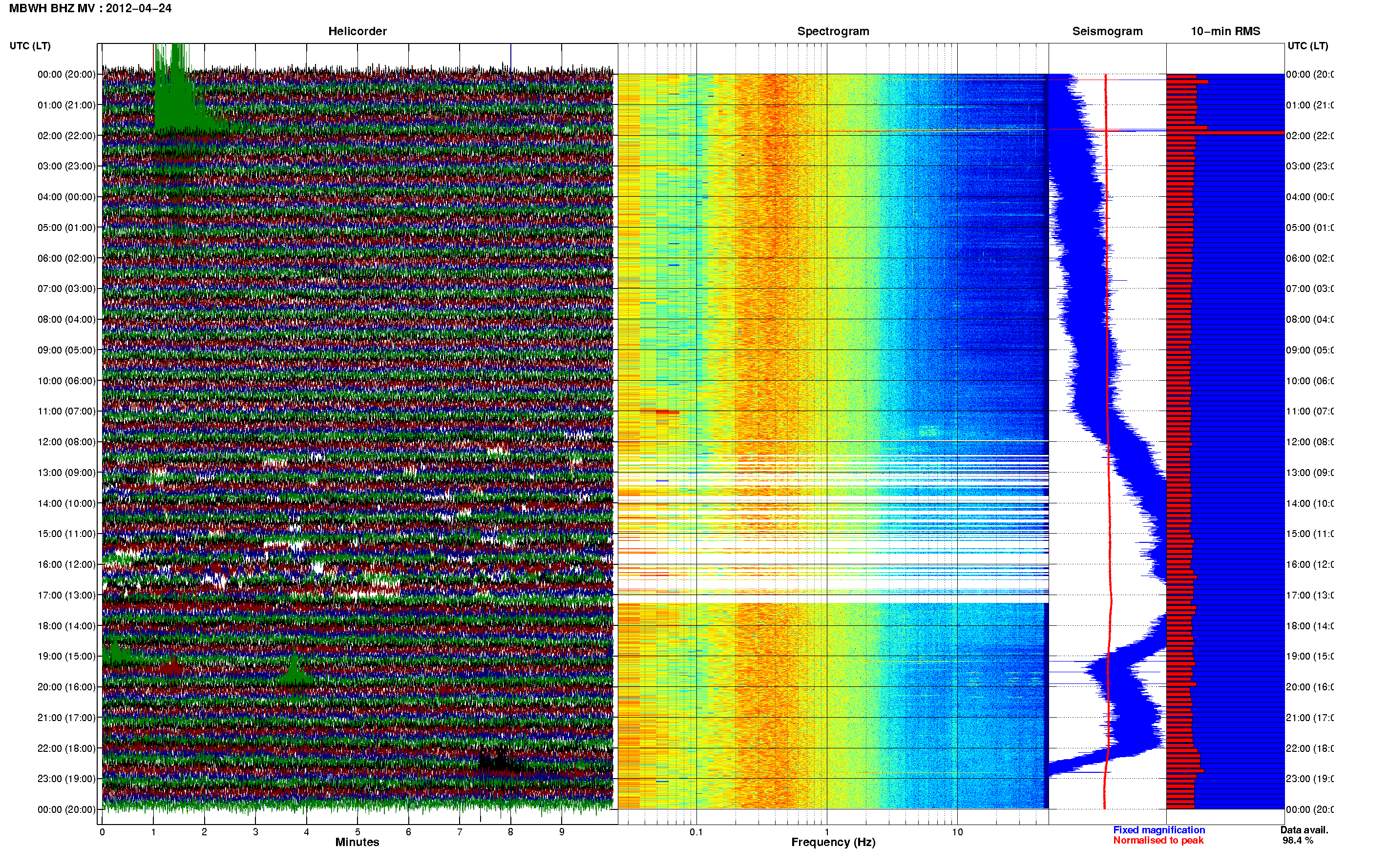Click the minute '9' tick on helicorder axis

[562, 832]
